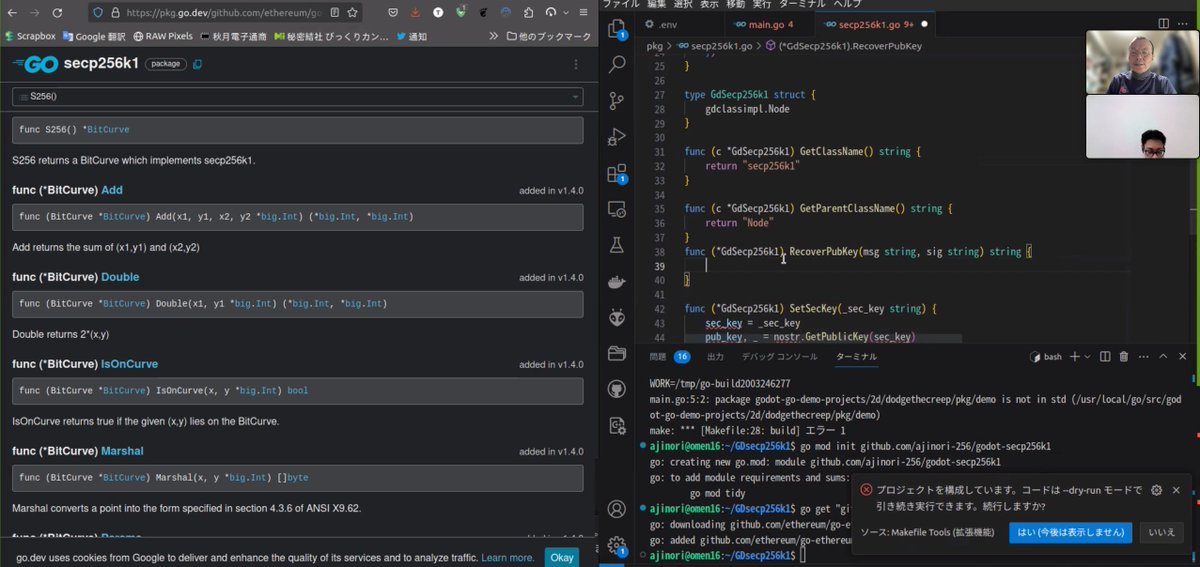Screen dimensions: 1200x567
Task: Open the Manage gear in activity bar
Action: pos(617,546)
